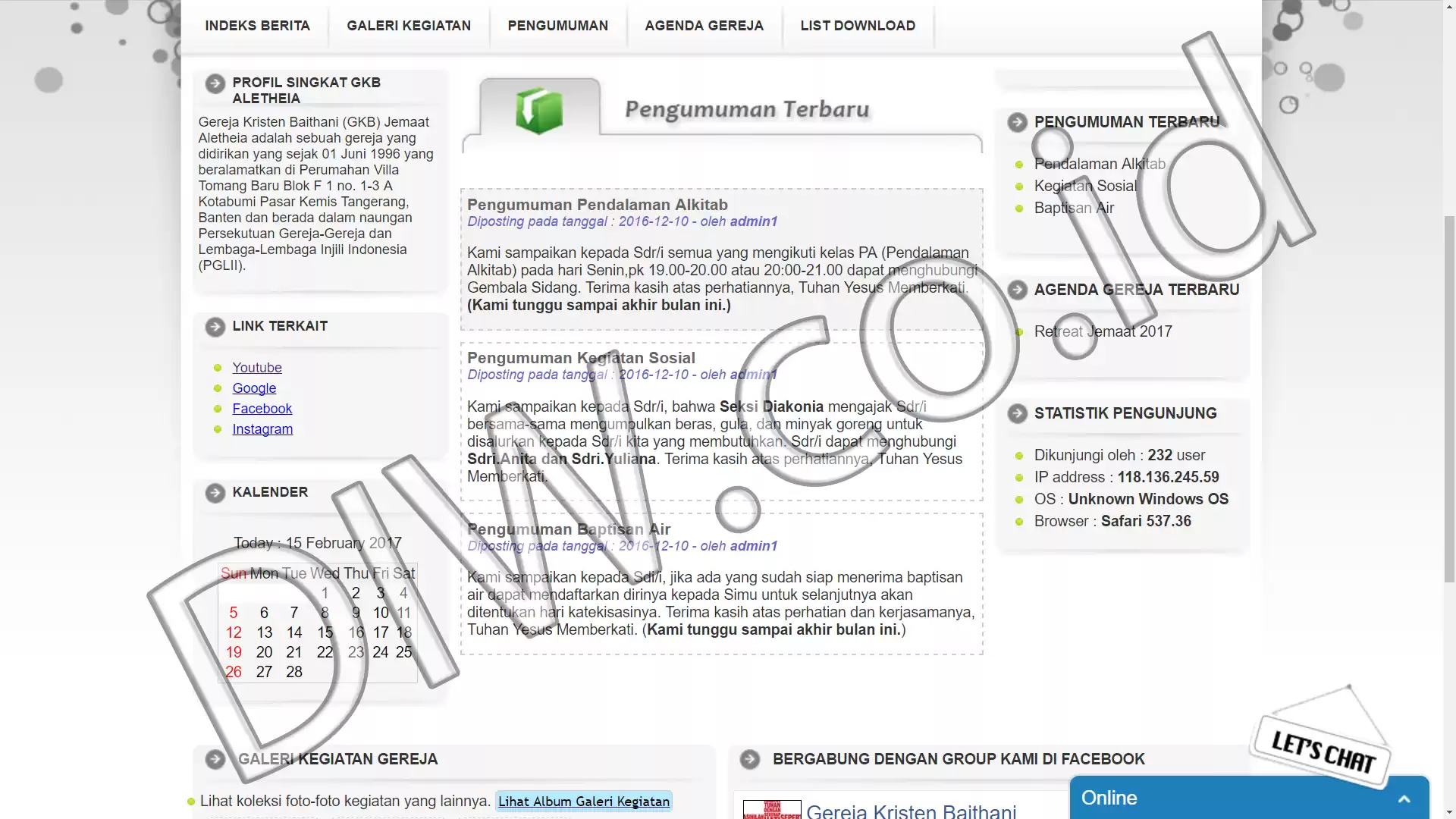The height and width of the screenshot is (819, 1456).
Task: Select calendar date 28
Action: (294, 672)
